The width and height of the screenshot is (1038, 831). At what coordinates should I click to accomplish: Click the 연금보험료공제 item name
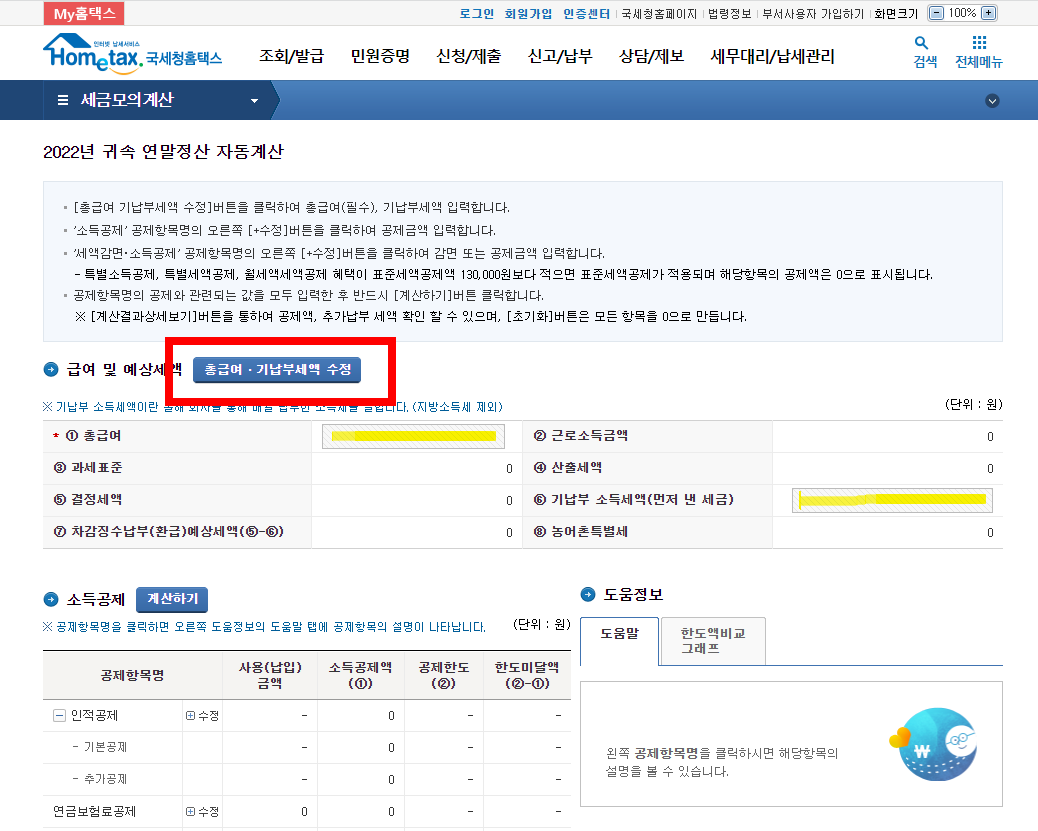click(94, 811)
